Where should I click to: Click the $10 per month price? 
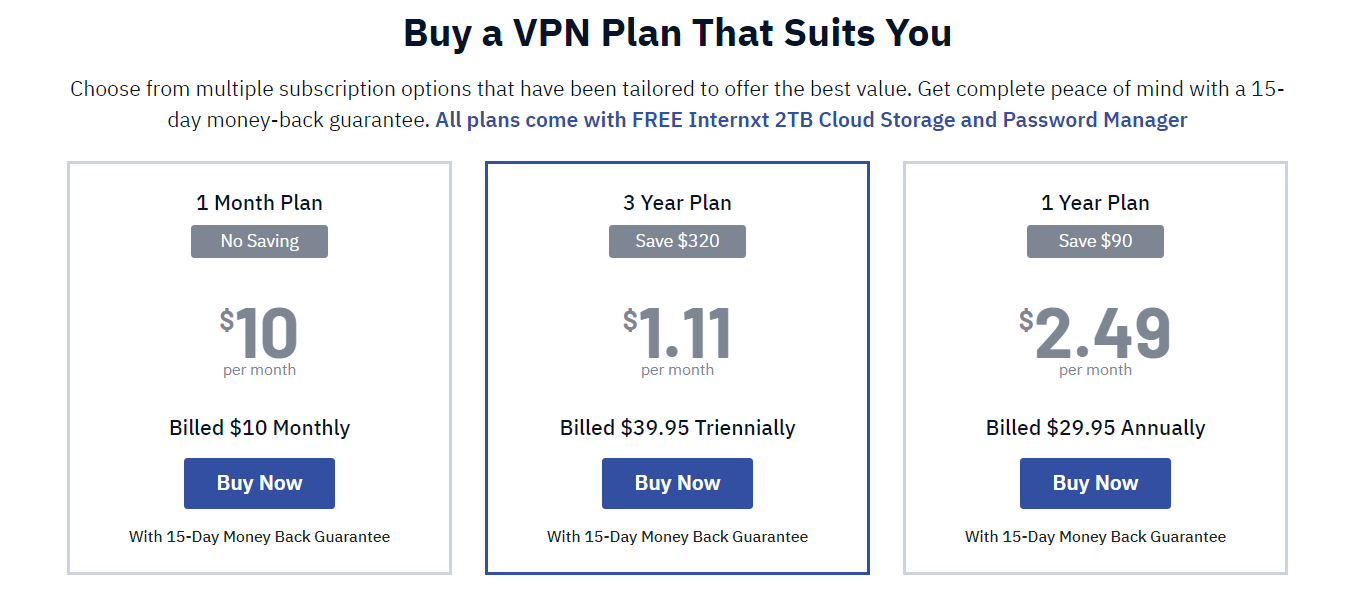coord(259,341)
